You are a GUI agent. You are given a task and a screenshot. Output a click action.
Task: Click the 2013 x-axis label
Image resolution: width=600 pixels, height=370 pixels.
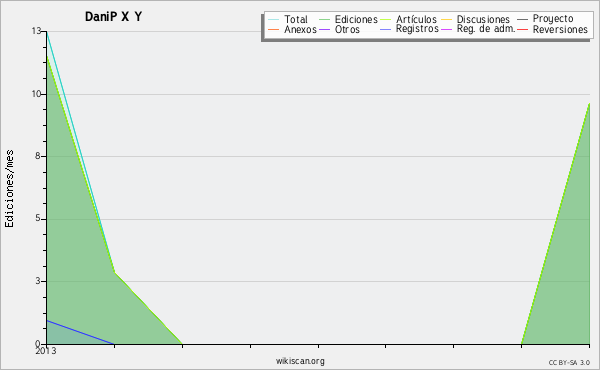46,350
